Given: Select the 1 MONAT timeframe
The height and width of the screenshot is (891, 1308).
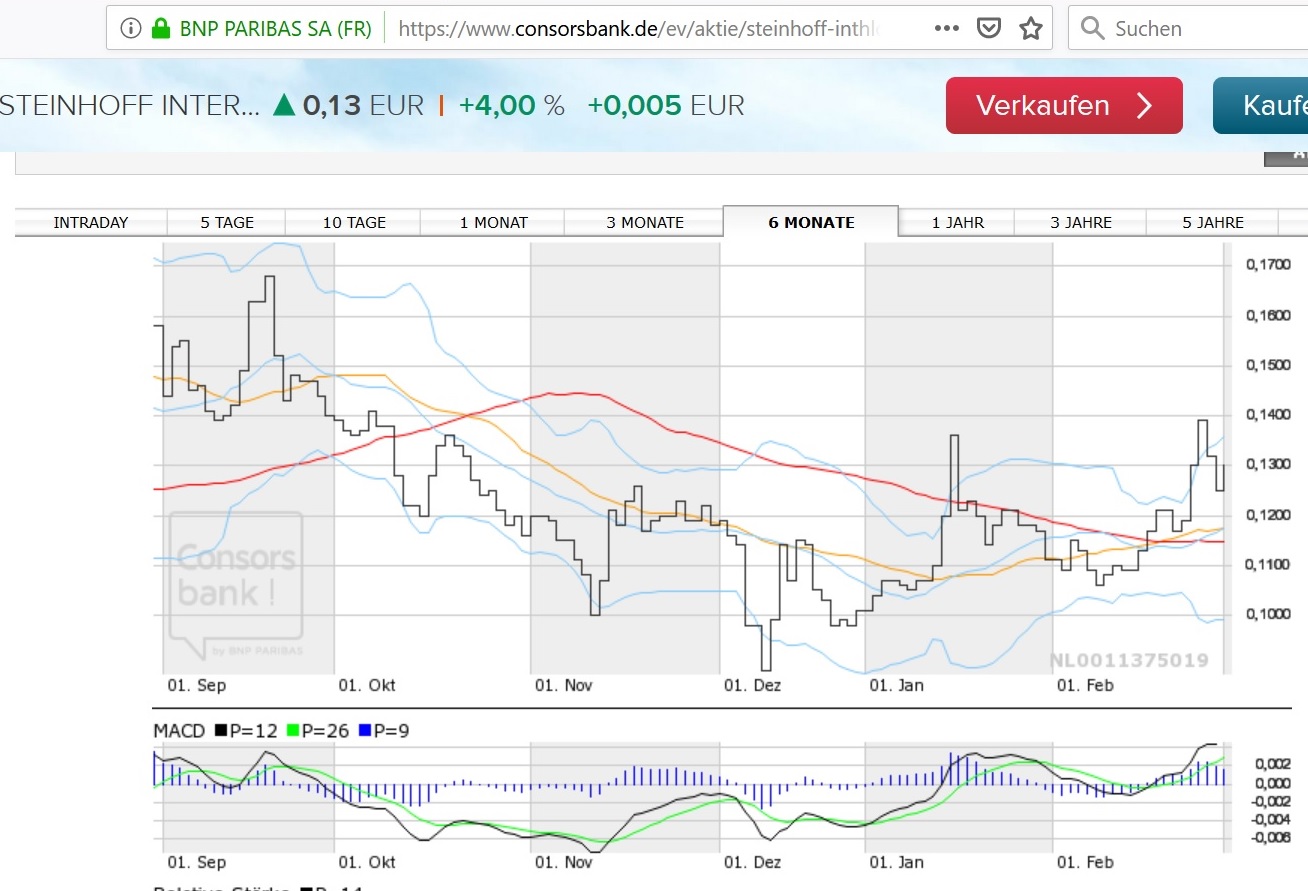Looking at the screenshot, I should point(492,222).
